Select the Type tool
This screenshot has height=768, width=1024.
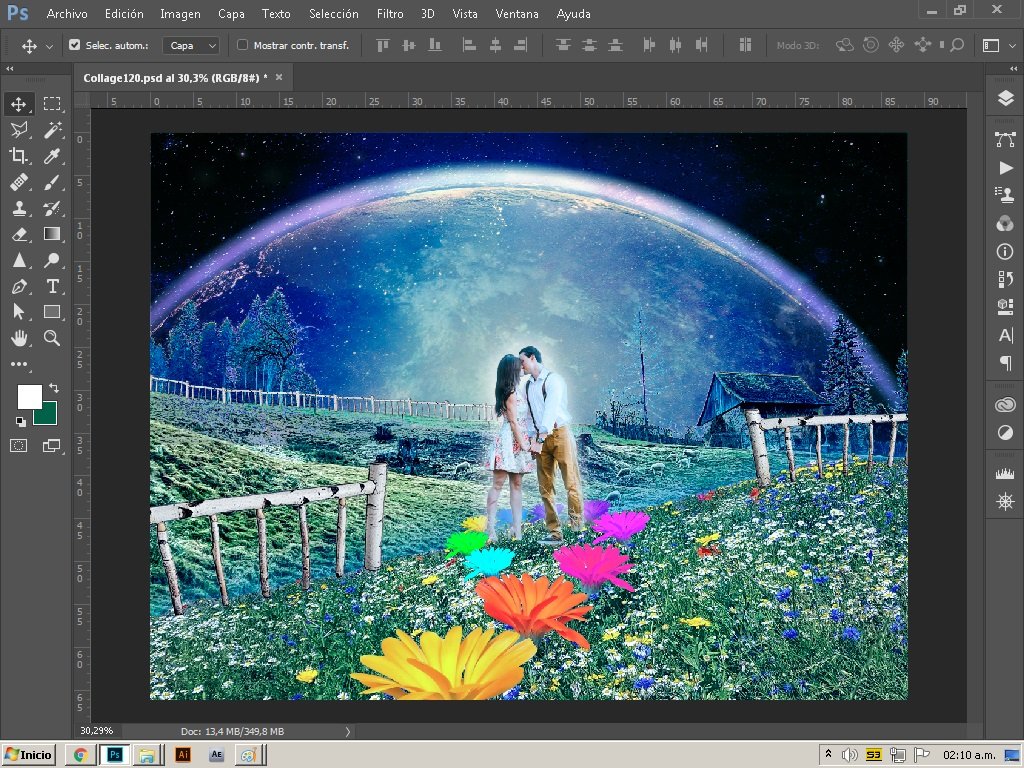click(x=52, y=286)
